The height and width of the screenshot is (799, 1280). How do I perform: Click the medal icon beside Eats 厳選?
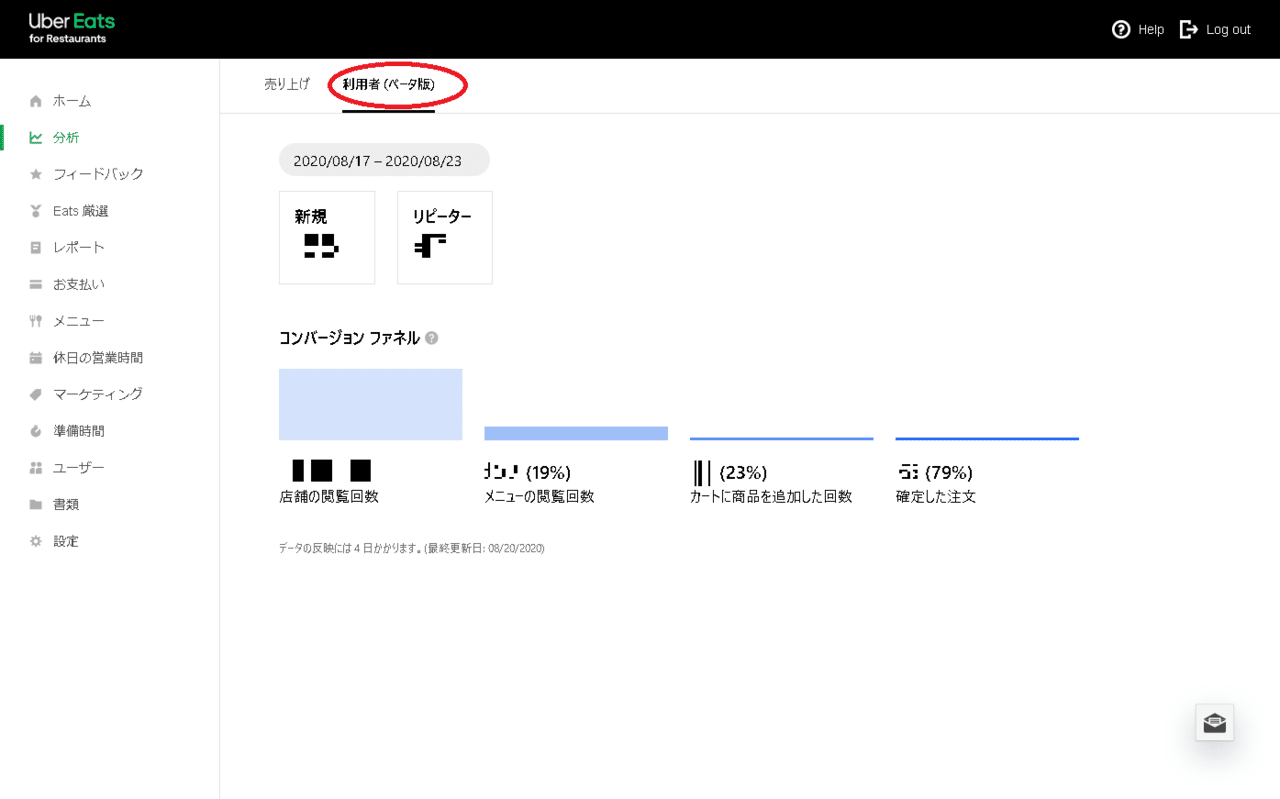pyautogui.click(x=36, y=211)
